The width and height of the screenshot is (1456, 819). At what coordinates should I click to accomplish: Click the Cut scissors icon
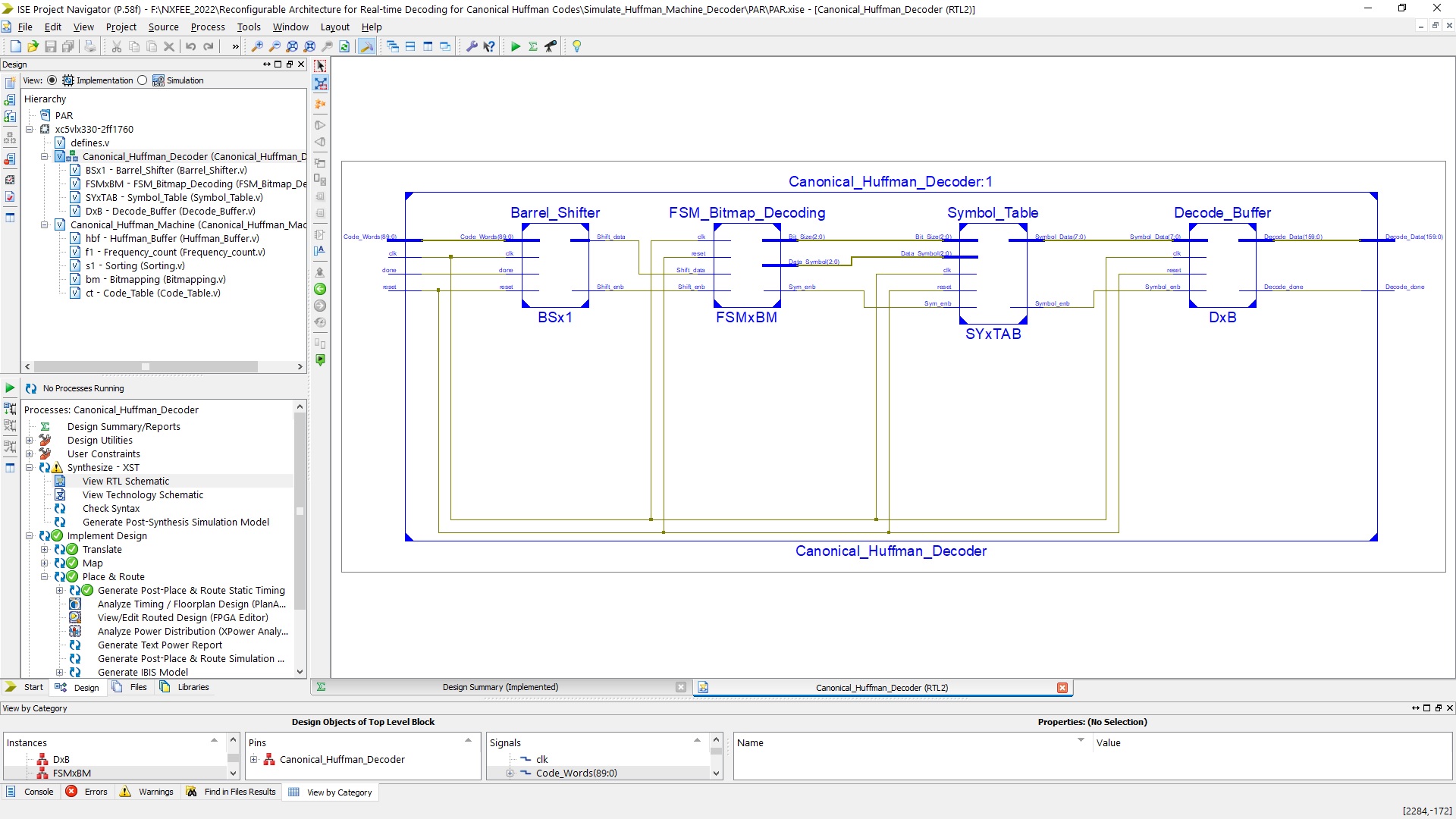pos(117,46)
